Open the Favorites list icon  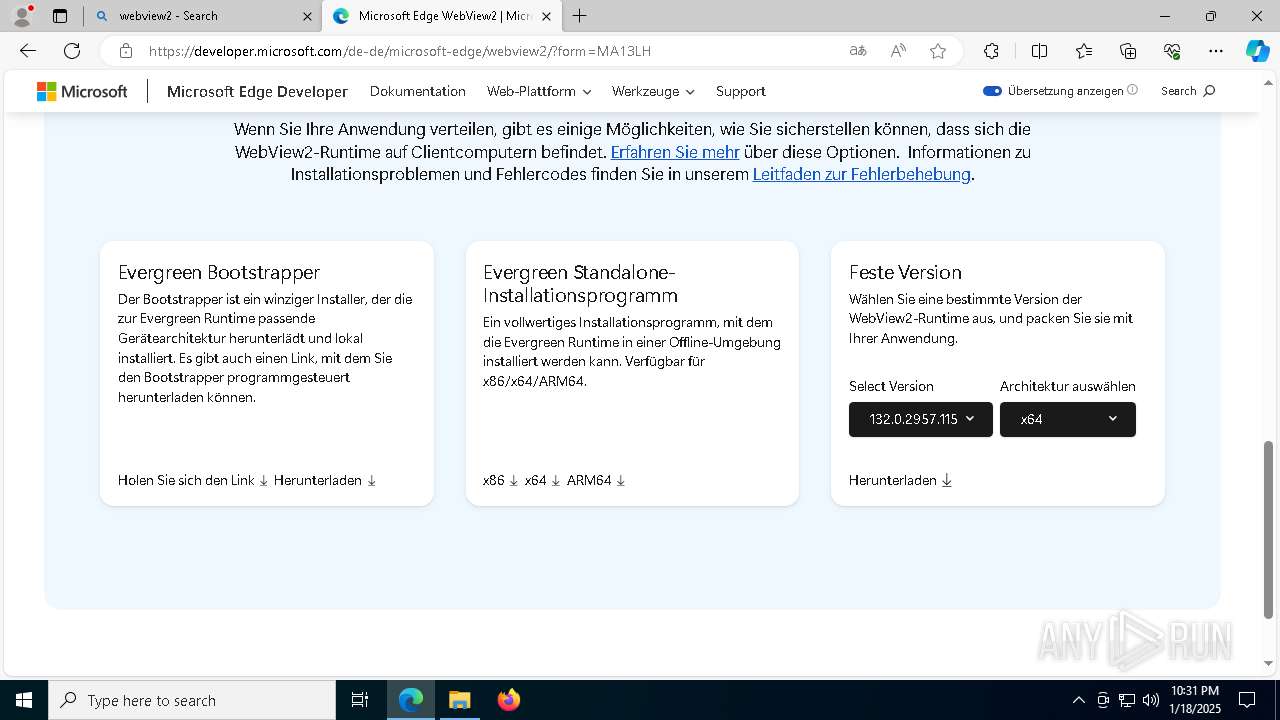(x=1084, y=51)
